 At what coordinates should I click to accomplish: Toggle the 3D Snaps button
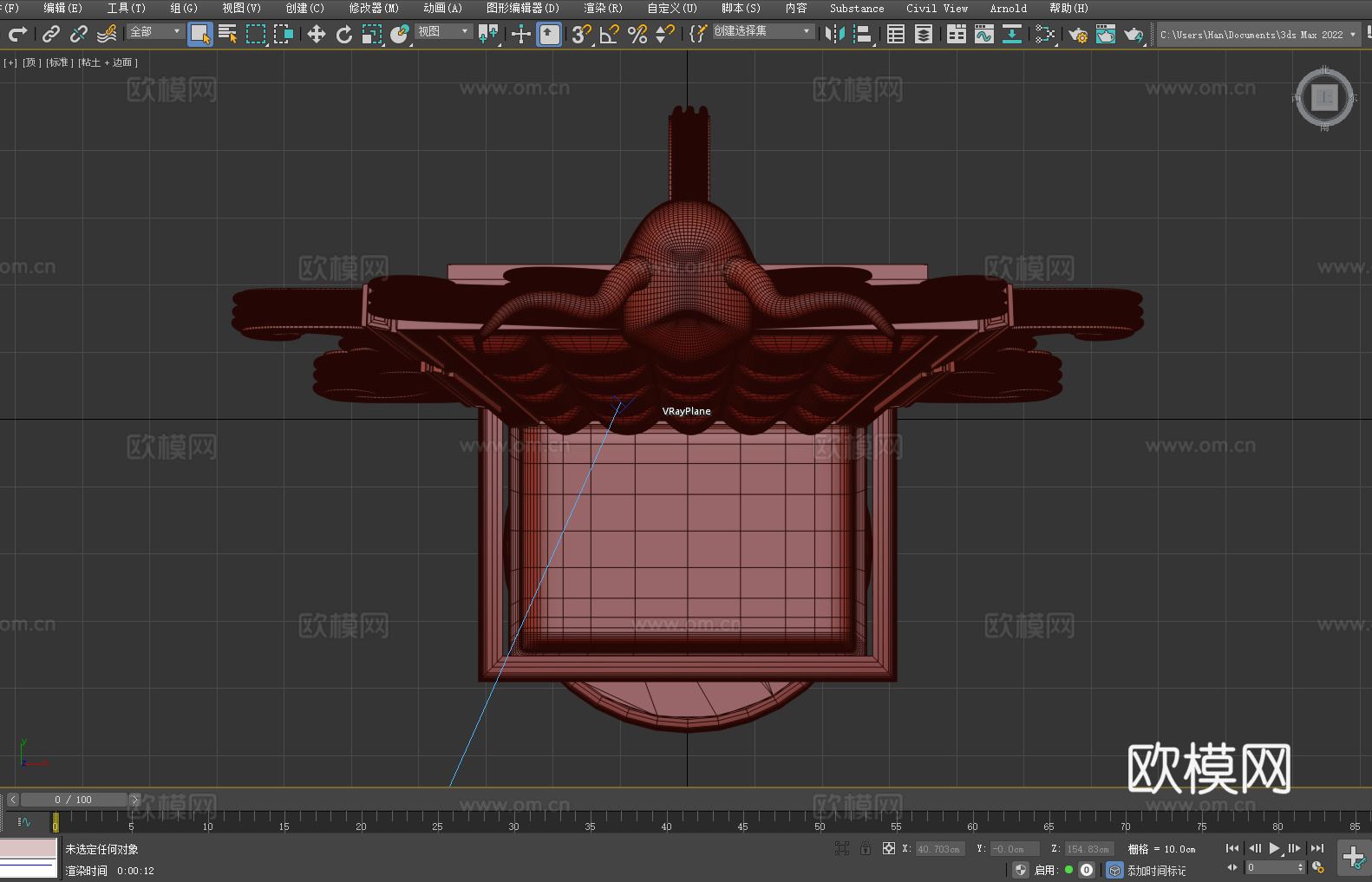(582, 34)
